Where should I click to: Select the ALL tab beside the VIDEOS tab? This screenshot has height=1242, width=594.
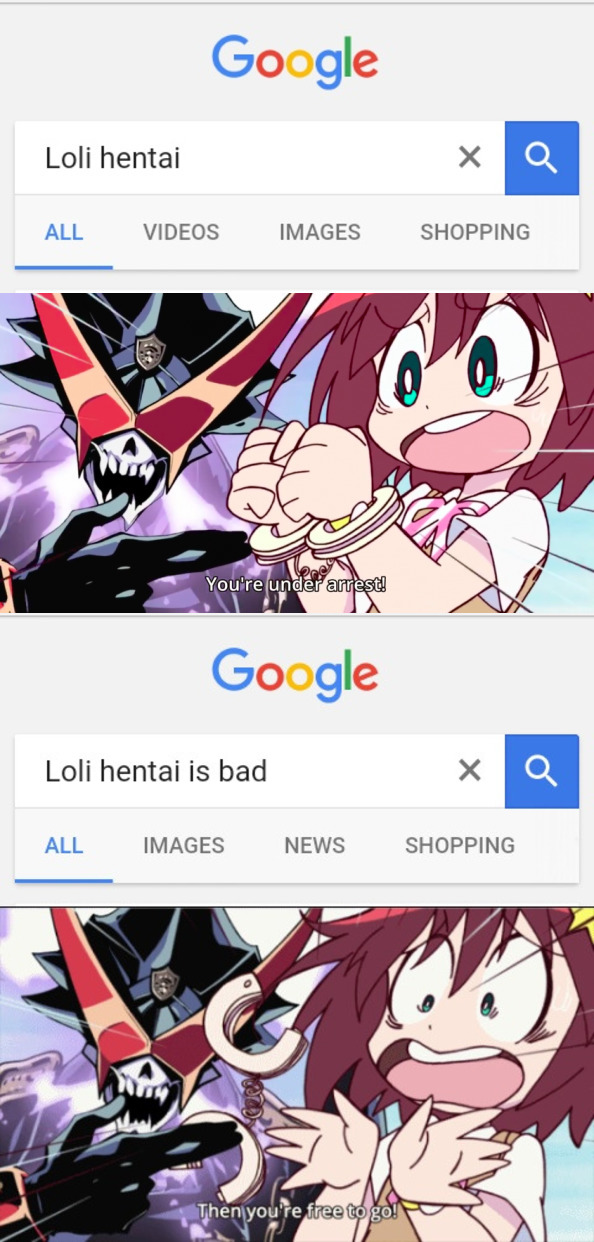tap(64, 232)
